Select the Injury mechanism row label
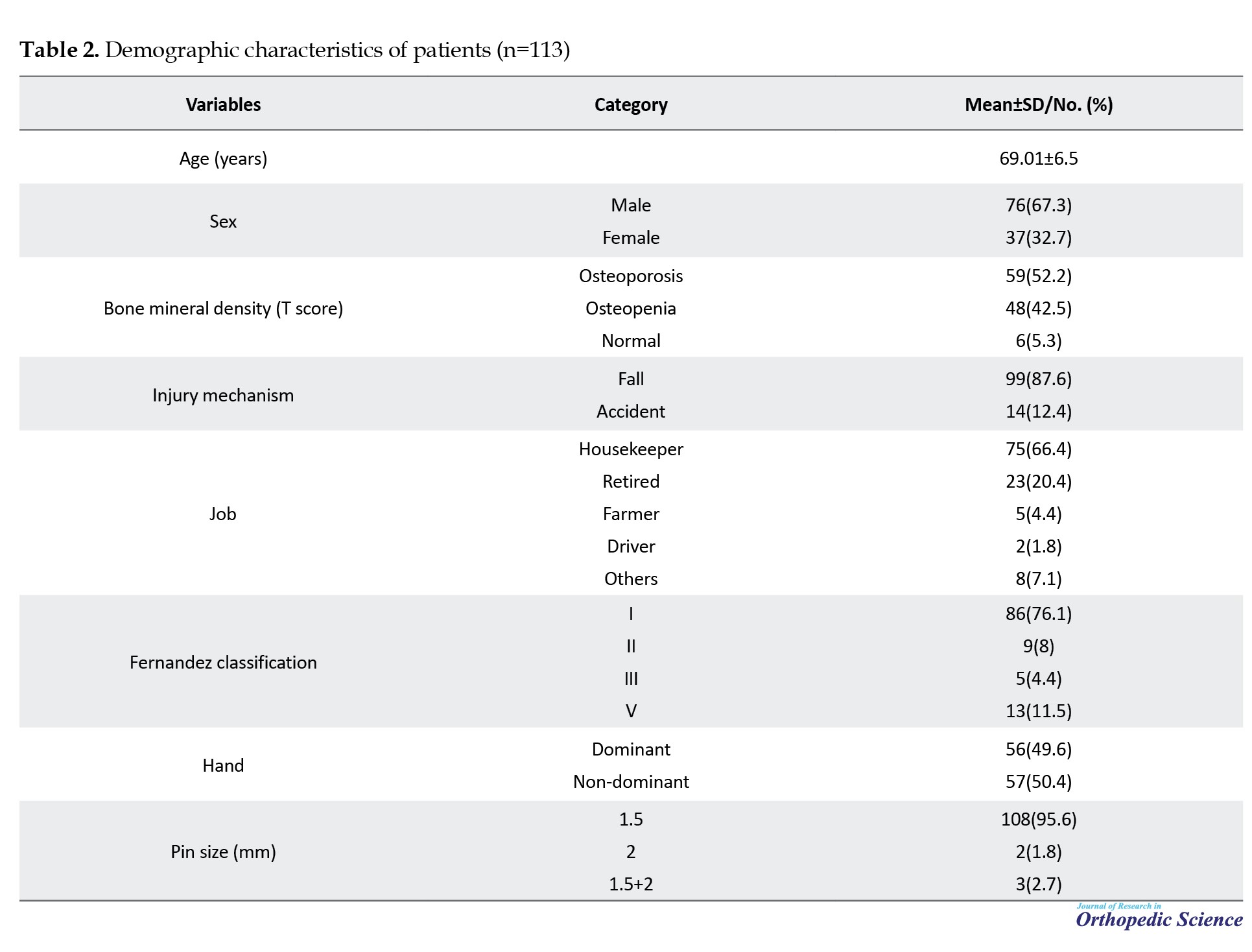 (x=223, y=396)
